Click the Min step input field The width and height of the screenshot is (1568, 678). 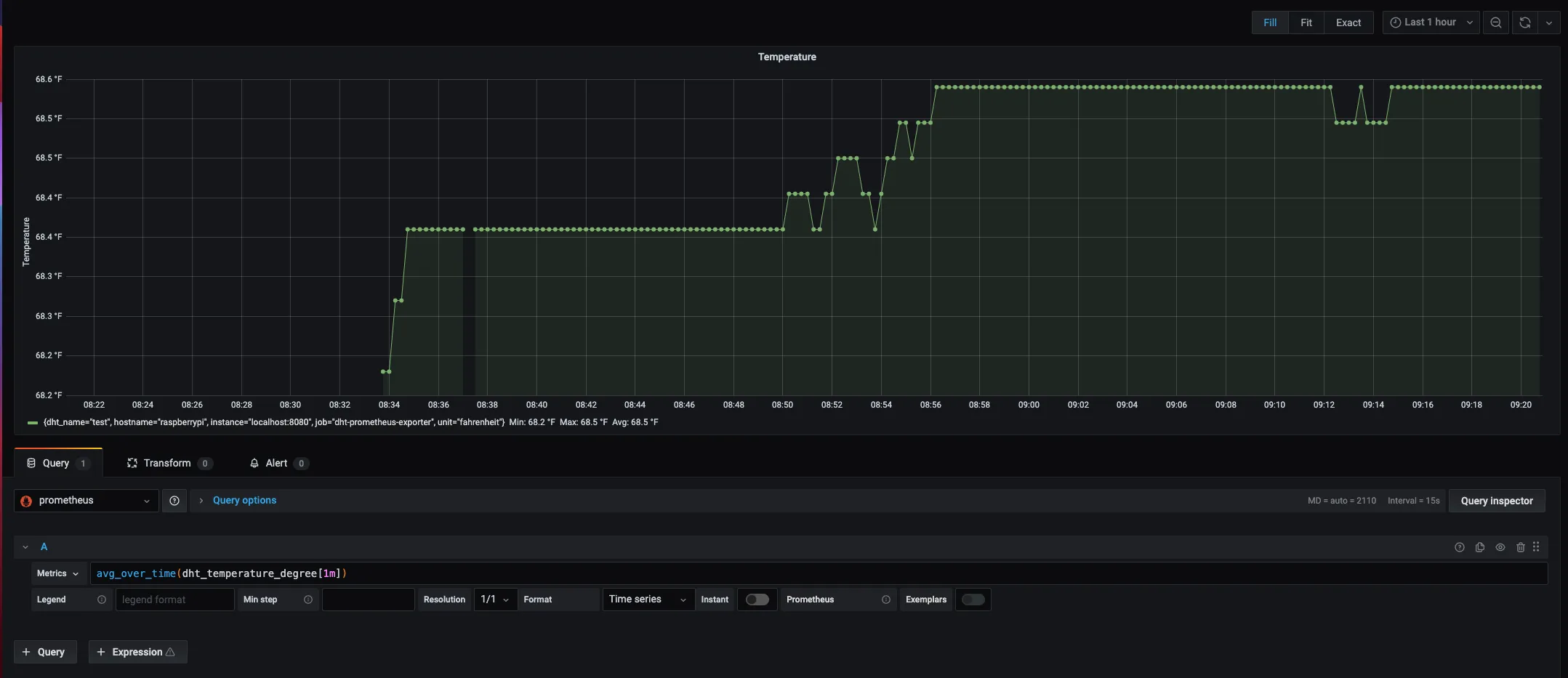pyautogui.click(x=368, y=600)
